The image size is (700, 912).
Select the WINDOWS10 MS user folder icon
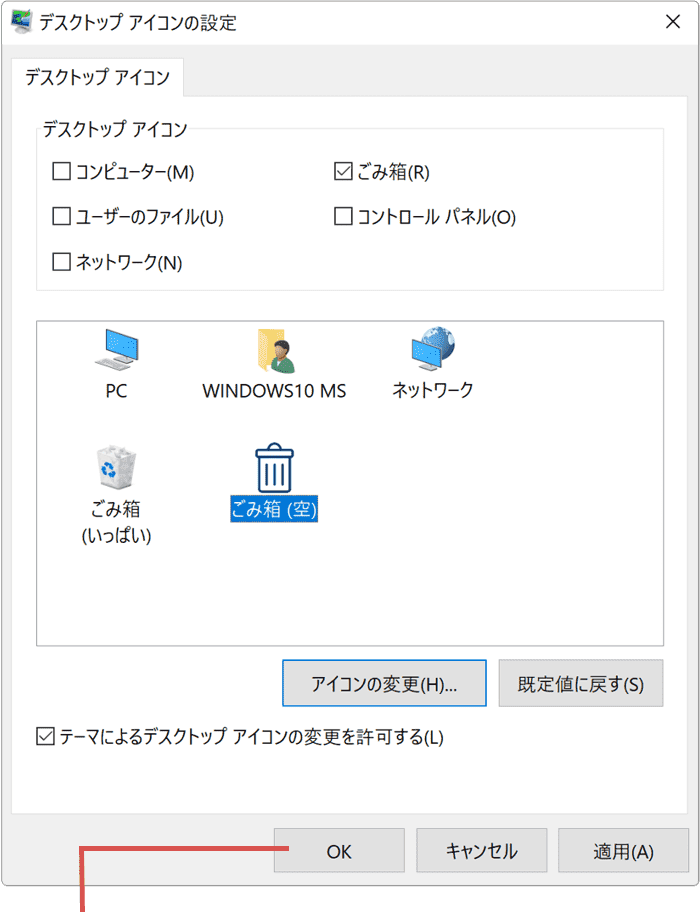point(276,351)
